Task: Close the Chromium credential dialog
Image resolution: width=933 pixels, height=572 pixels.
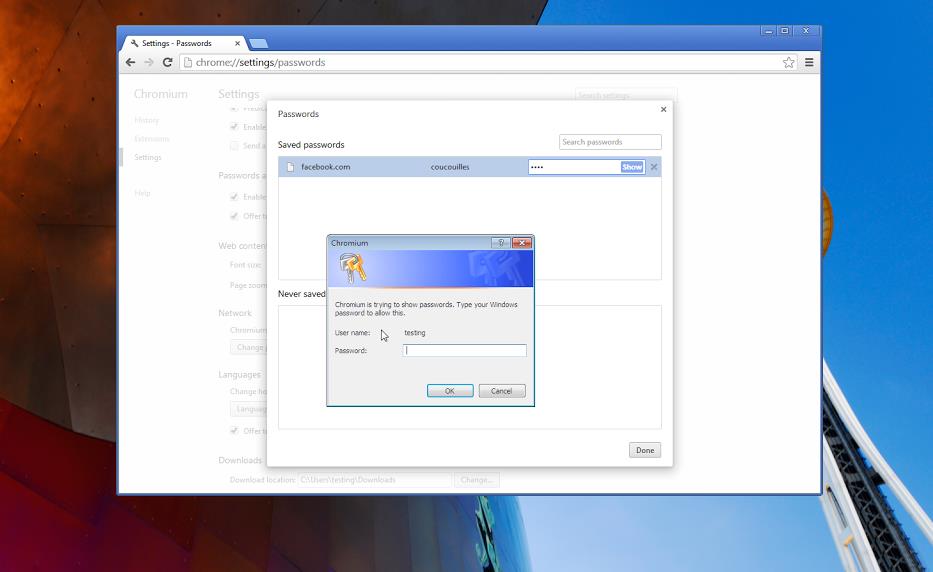Action: (521, 243)
